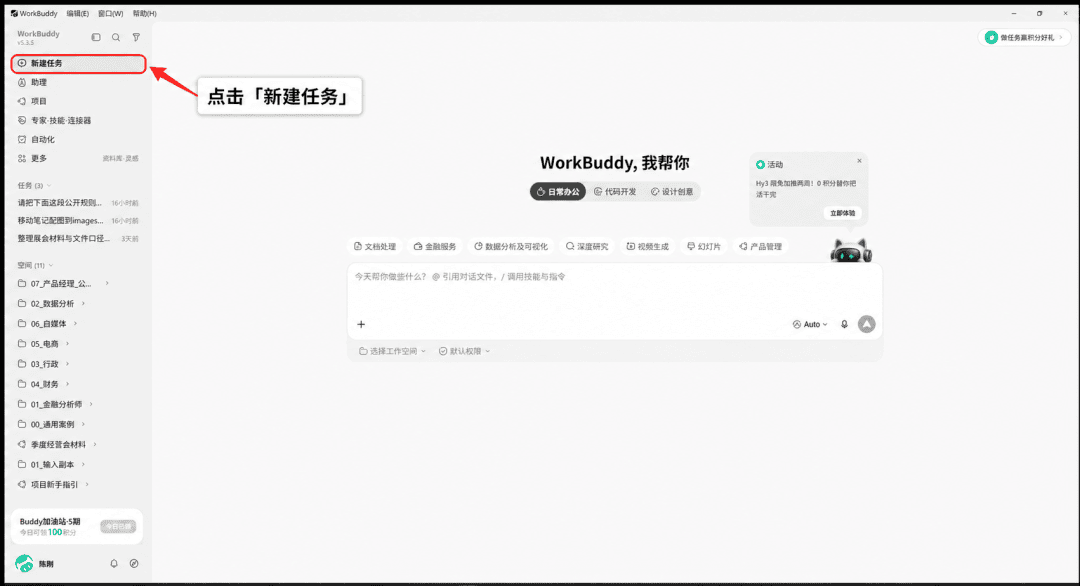The width and height of the screenshot is (1080, 586).
Task: Click the compass icon next to the bell
Action: 134,563
